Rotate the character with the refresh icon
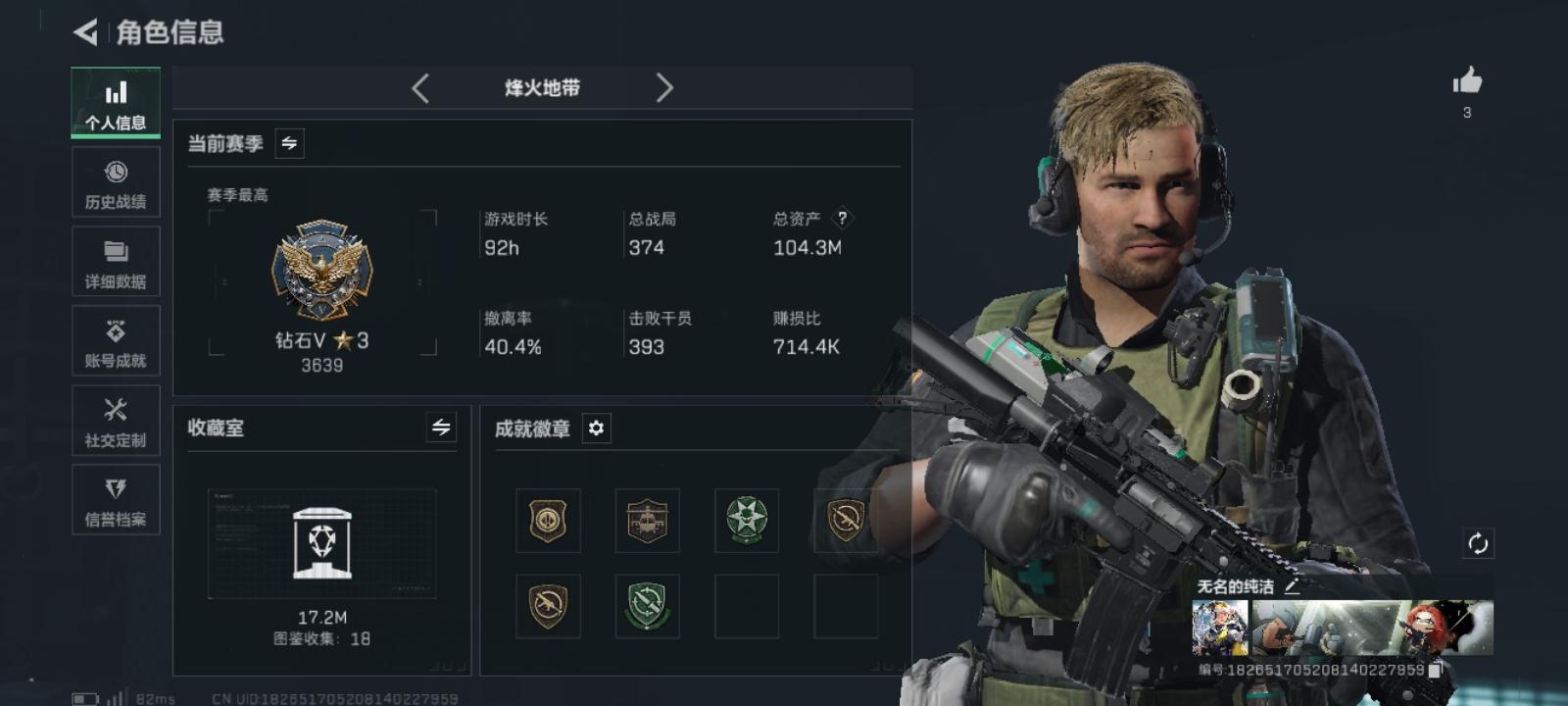This screenshot has height=706, width=1568. coord(1478,543)
